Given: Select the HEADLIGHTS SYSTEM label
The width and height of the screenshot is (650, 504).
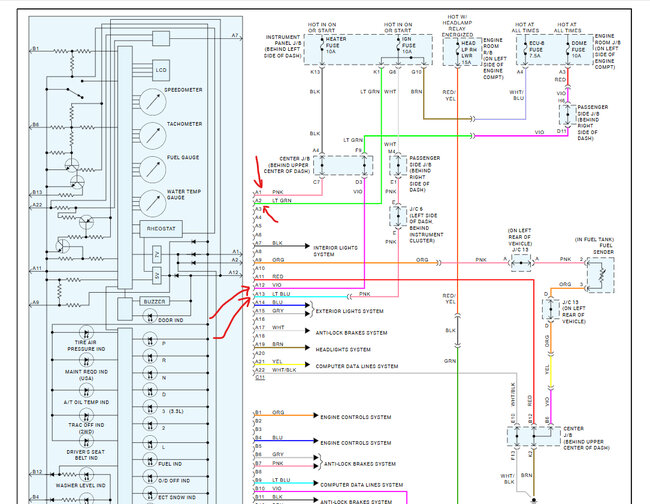Looking at the screenshot, I should (x=343, y=349).
